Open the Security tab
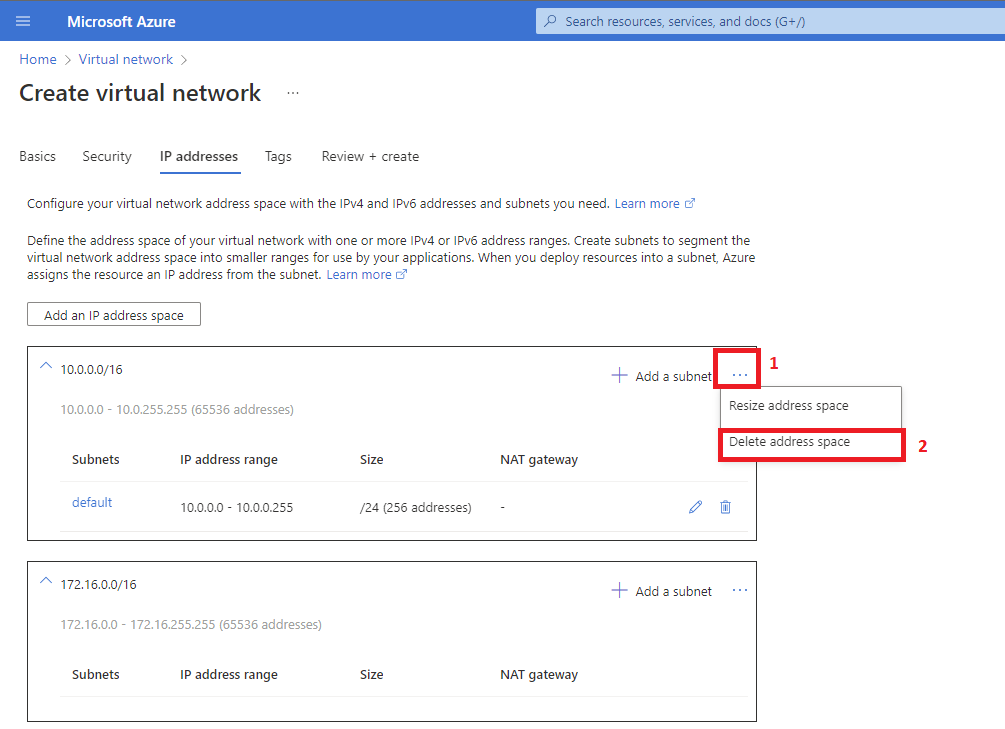This screenshot has width=1005, height=729. point(107,156)
